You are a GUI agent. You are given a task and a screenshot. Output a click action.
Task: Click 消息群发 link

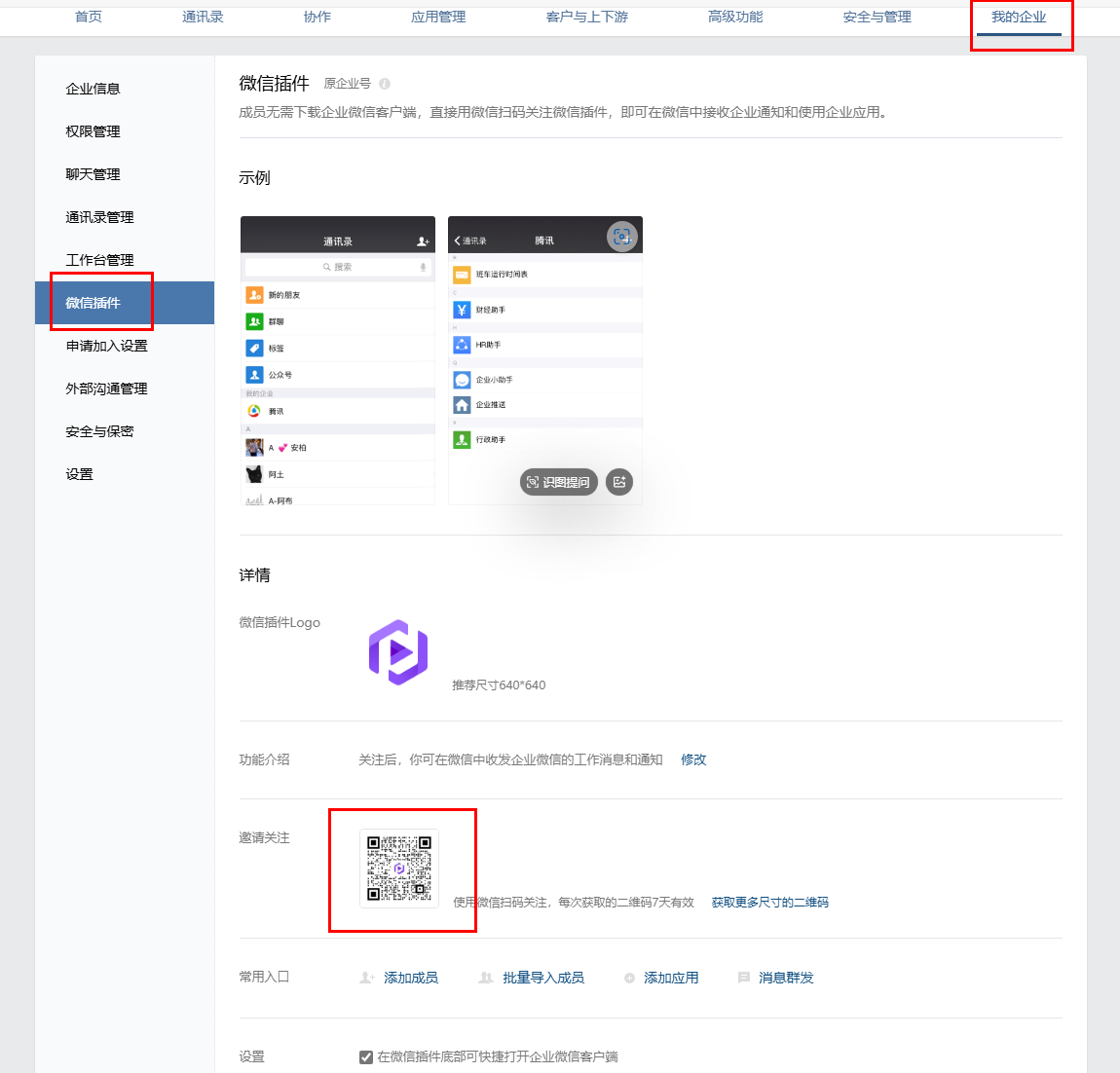click(786, 978)
